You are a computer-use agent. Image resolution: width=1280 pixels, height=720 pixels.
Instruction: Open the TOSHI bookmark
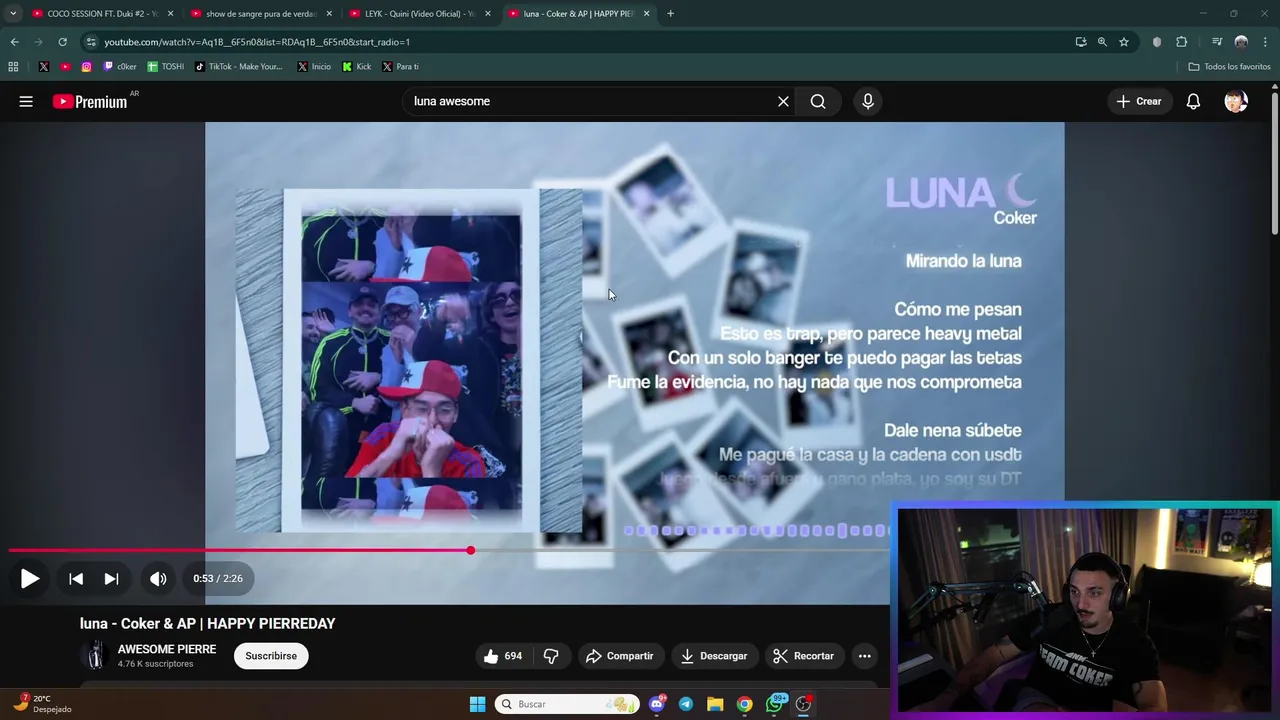pos(166,67)
